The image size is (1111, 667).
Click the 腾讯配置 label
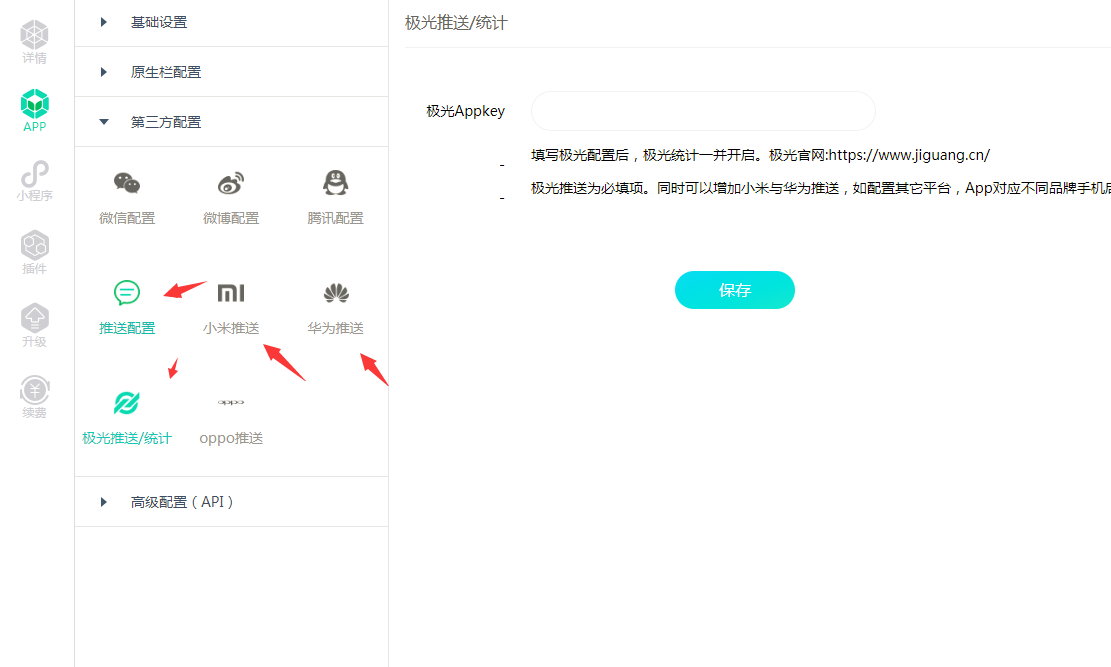[x=335, y=218]
